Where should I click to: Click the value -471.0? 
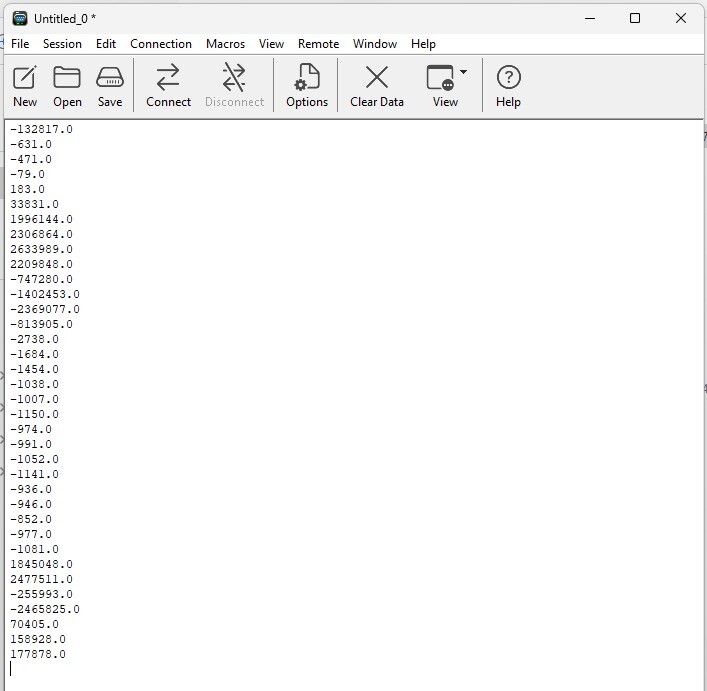pos(31,160)
